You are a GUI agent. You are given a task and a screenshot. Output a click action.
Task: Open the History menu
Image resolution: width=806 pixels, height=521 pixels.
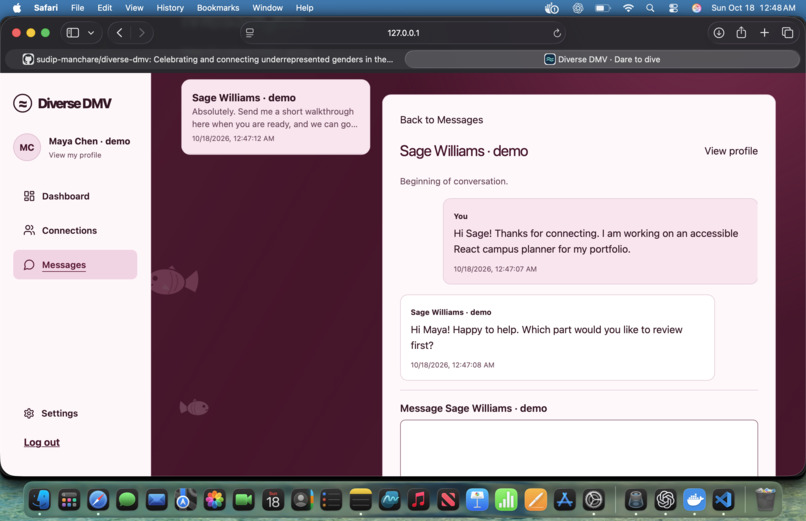(170, 8)
